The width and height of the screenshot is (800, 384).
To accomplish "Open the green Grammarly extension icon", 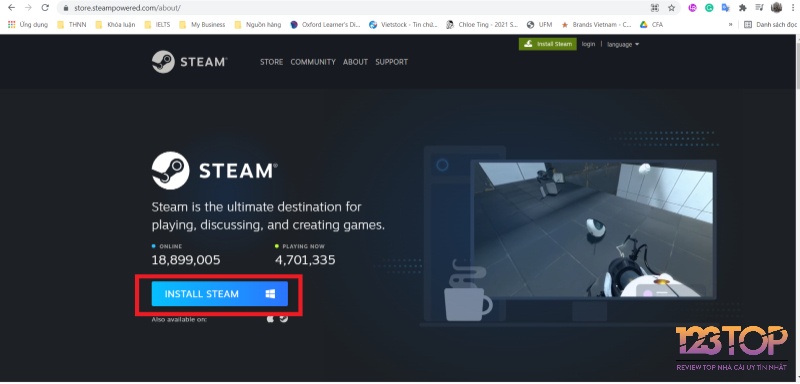I will click(709, 8).
